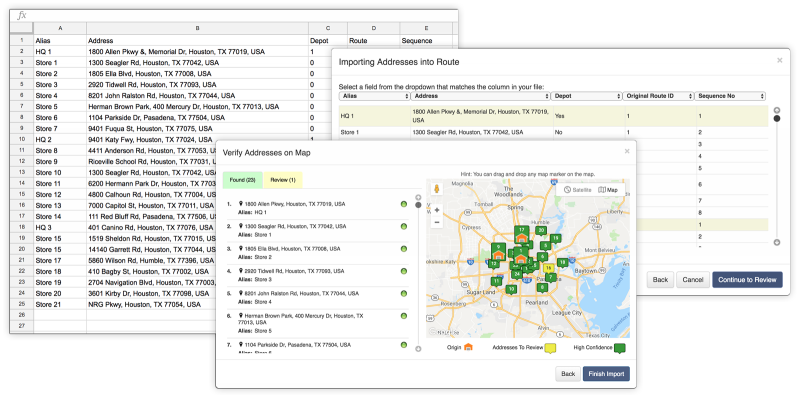Image resolution: width=800 pixels, height=398 pixels.
Task: Open the Depot column mapping dropdown
Action: point(587,96)
